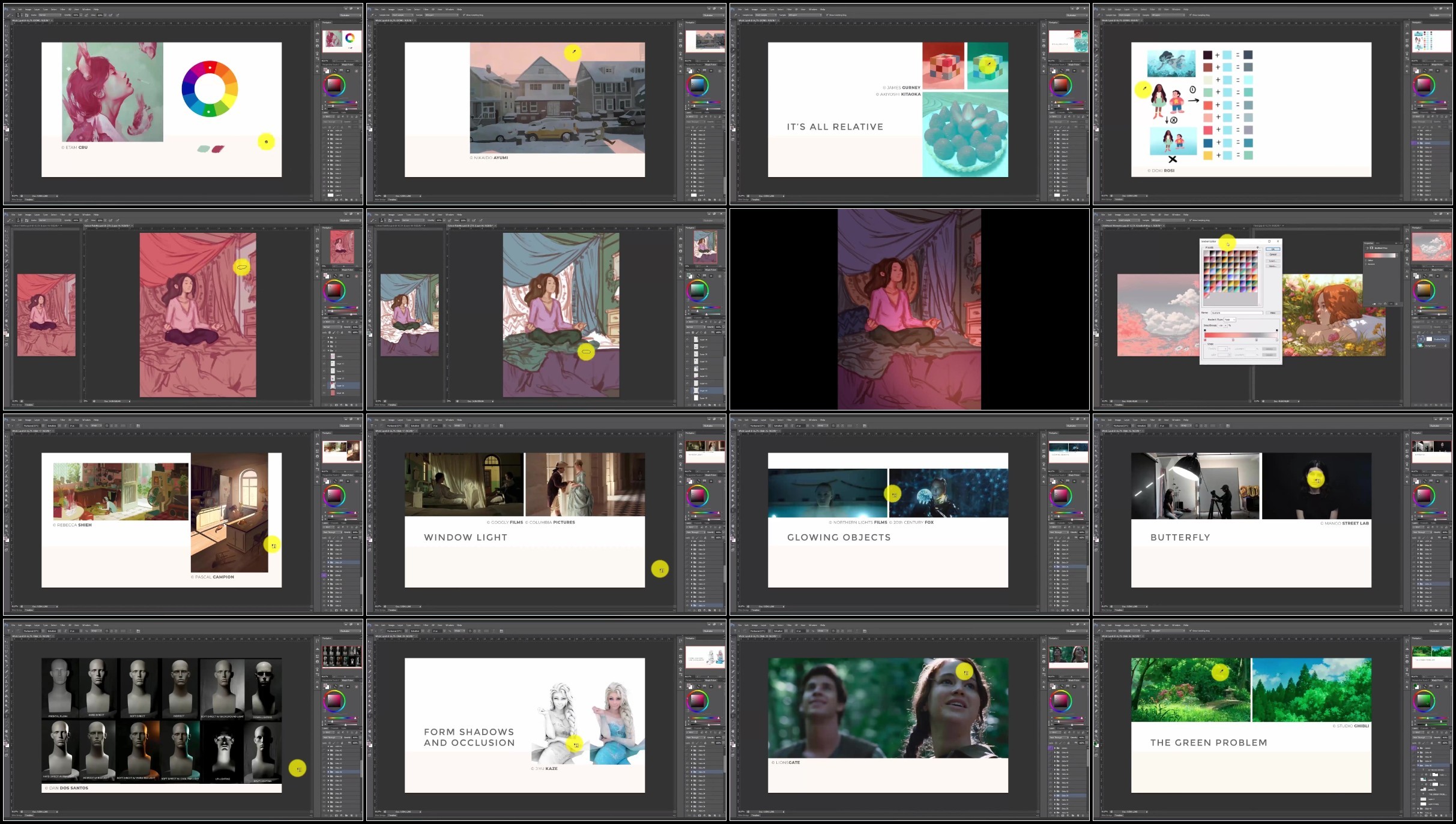Hide the Gradient Map layer via its eye icon

tap(1414, 339)
